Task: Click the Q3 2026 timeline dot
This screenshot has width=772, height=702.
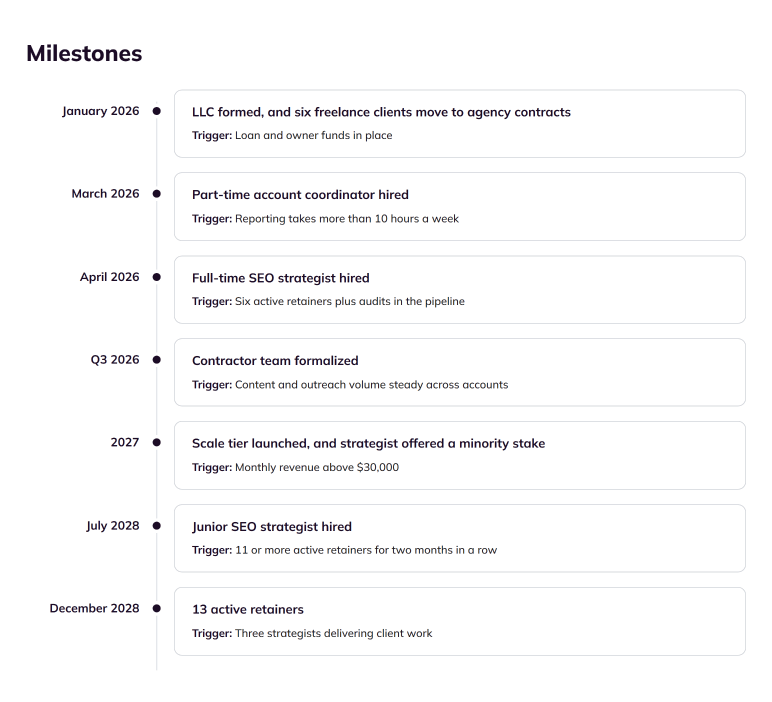Action: [157, 360]
